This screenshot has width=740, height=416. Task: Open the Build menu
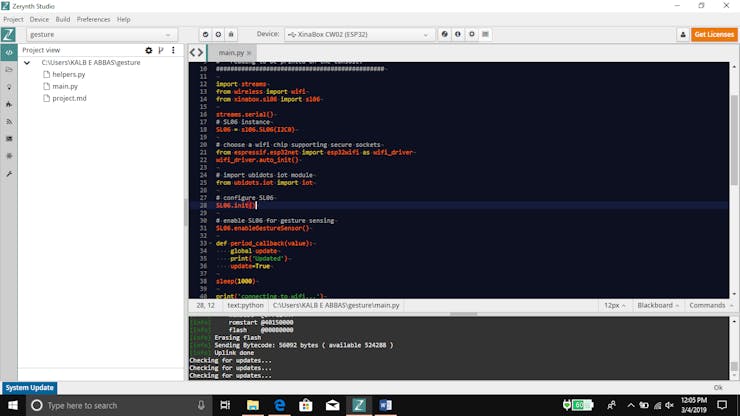pos(63,19)
